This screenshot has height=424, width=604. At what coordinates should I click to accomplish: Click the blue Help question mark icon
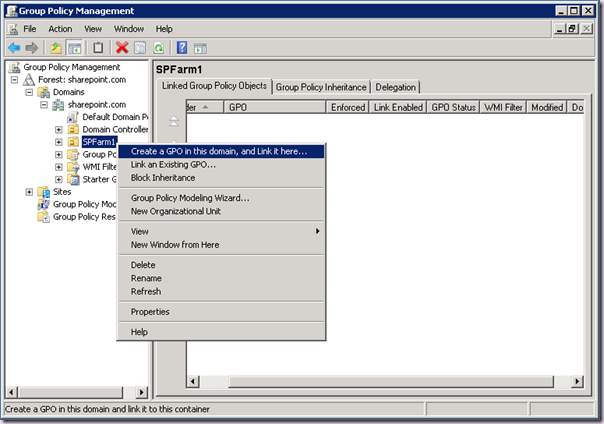click(182, 48)
